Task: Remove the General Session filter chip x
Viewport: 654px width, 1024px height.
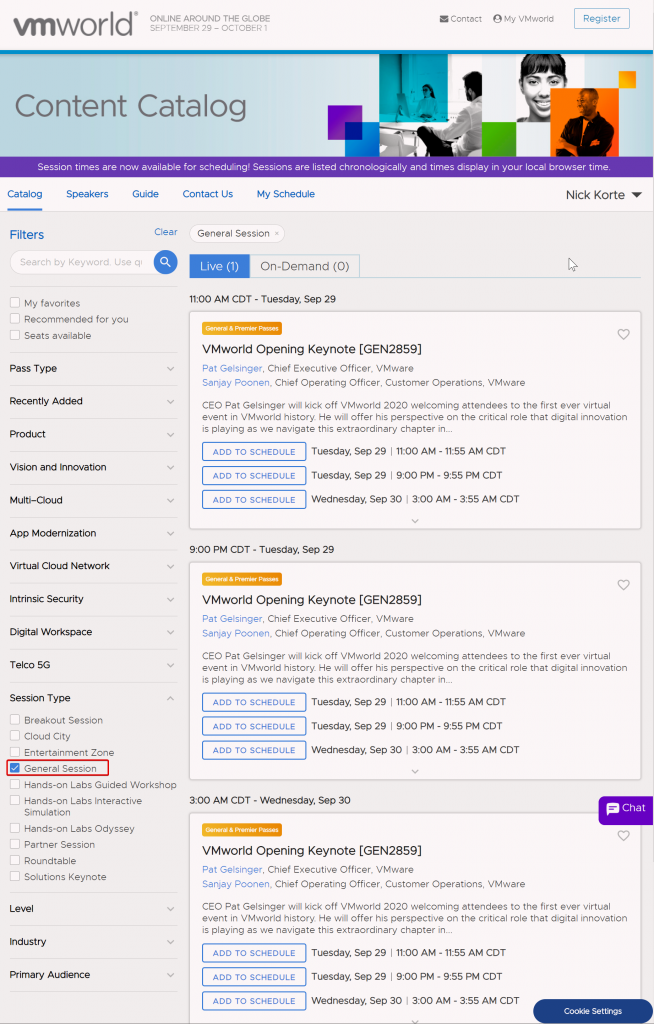Action: click(276, 233)
